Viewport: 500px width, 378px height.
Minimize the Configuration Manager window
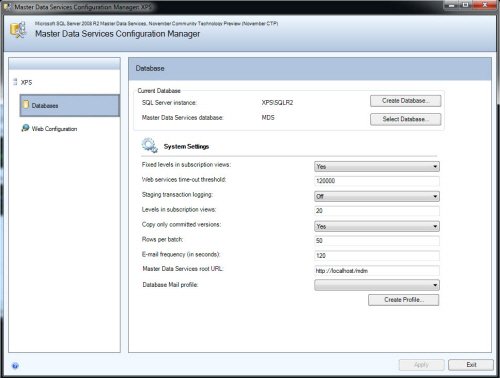tap(452, 5)
